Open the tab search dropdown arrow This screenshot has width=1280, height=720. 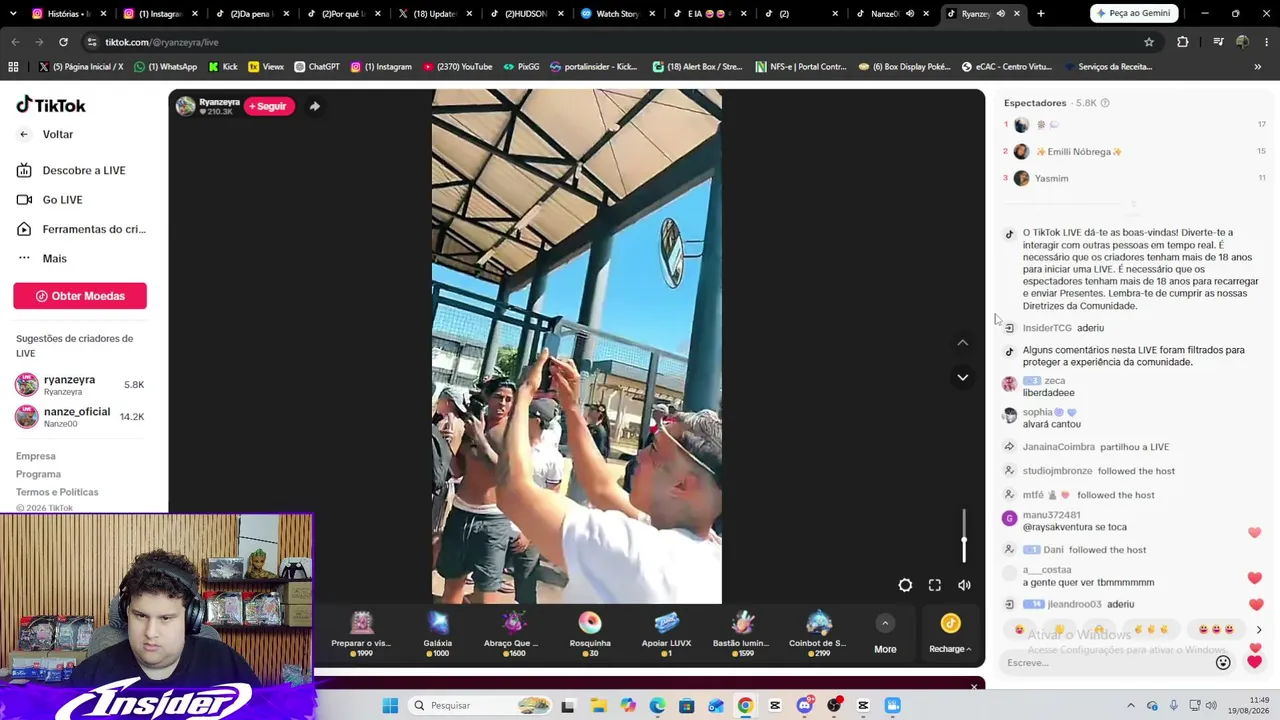click(x=12, y=14)
